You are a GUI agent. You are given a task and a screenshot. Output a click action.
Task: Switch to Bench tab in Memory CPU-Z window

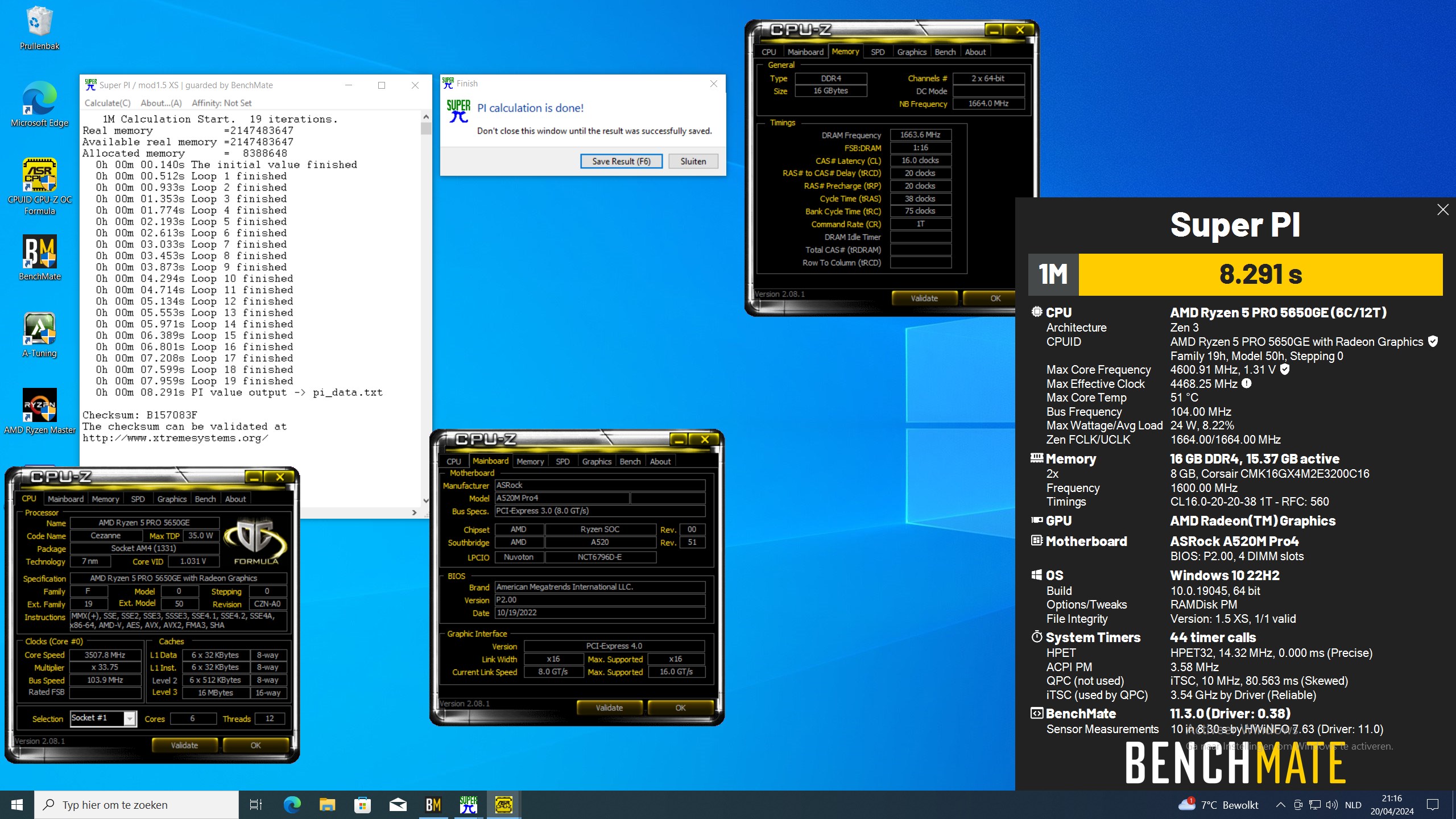pyautogui.click(x=945, y=52)
